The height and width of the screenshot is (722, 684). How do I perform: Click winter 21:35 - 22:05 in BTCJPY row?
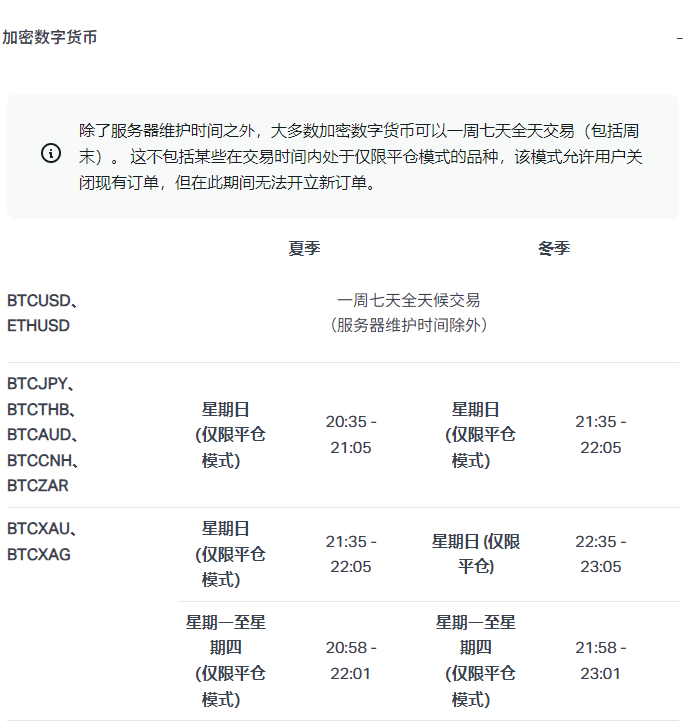[601, 434]
